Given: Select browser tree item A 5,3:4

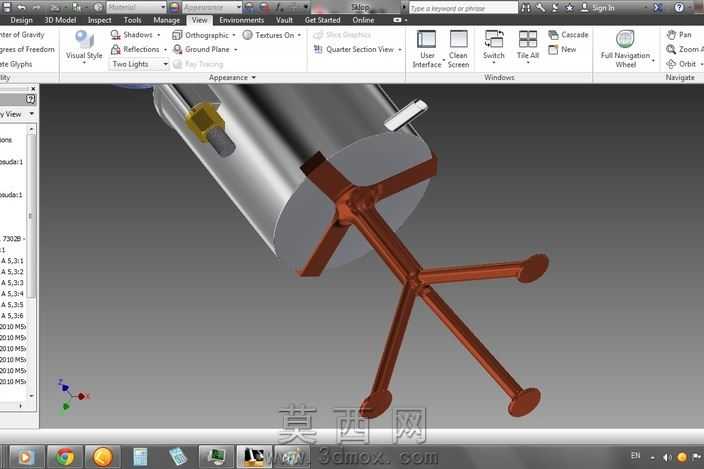Looking at the screenshot, I should pyautogui.click(x=12, y=294).
